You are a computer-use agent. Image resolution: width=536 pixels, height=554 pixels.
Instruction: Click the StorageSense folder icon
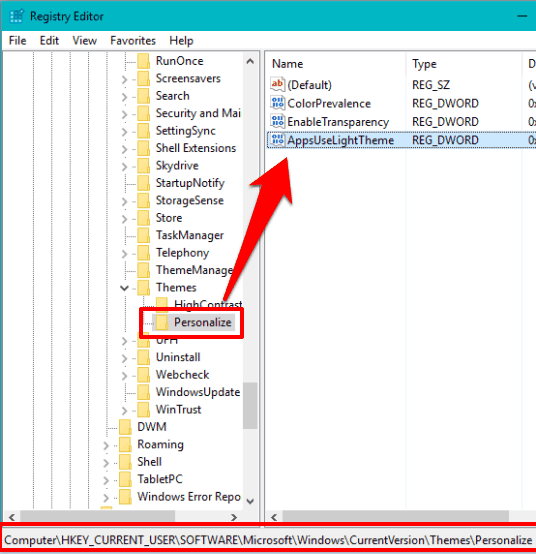(x=144, y=200)
